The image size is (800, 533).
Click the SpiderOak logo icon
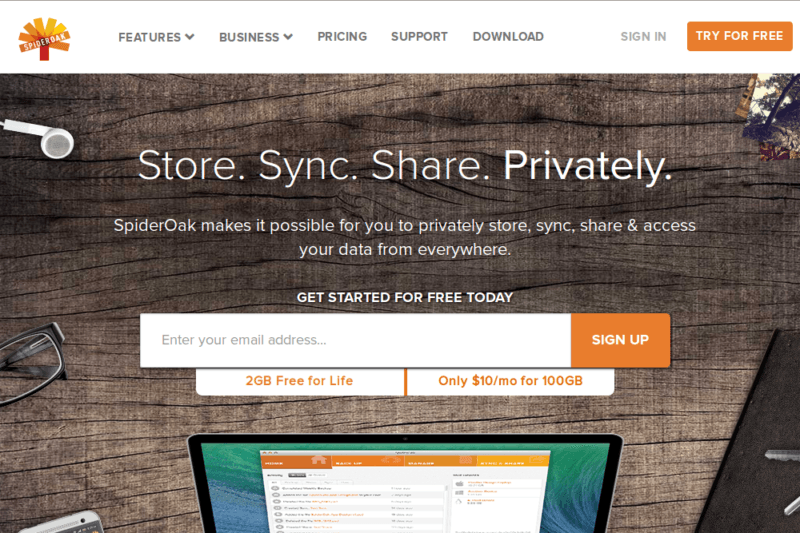[44, 39]
